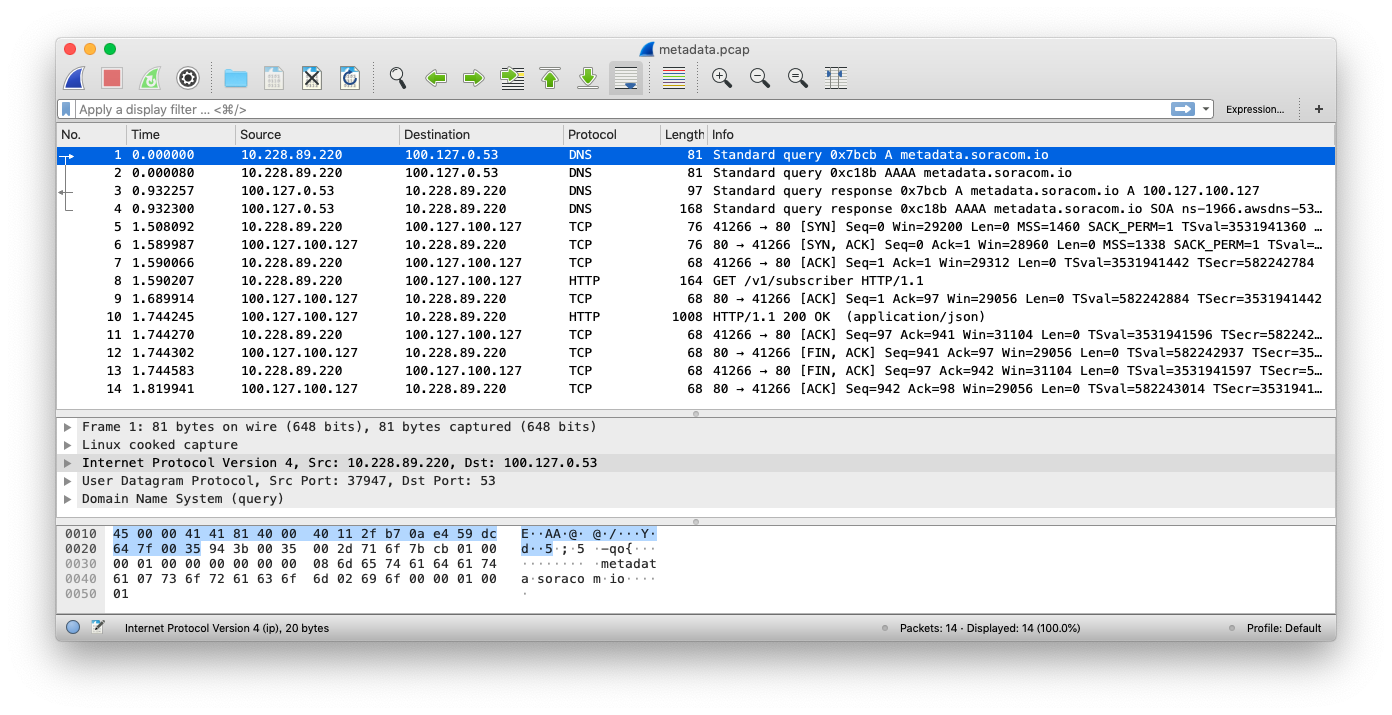Screen dimensions: 1392x715
Task: Start capture with the shark fin icon
Action: pyautogui.click(x=74, y=78)
